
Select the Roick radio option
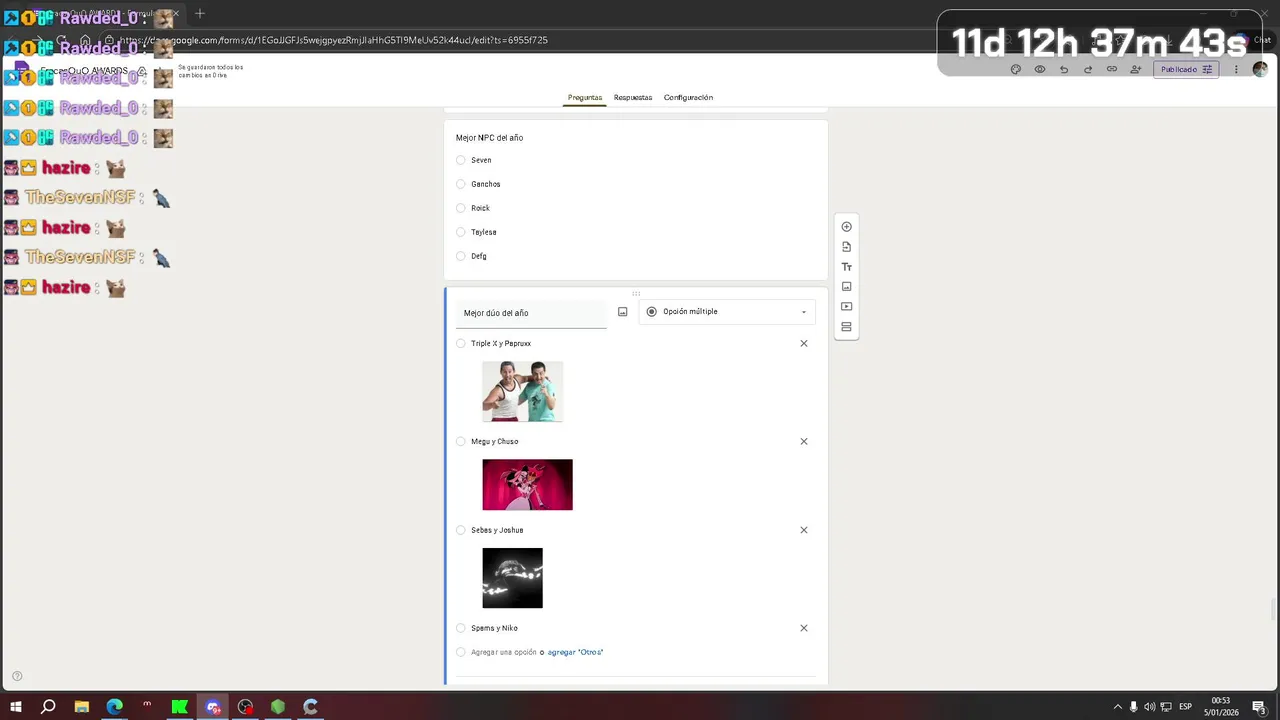click(461, 208)
